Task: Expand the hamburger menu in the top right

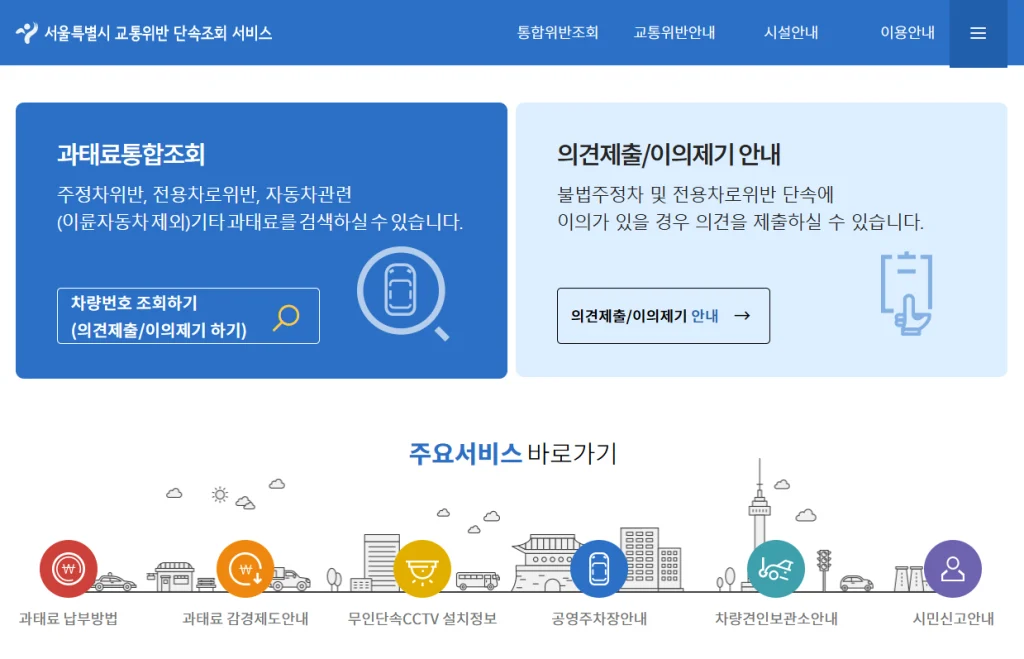Action: coord(978,32)
